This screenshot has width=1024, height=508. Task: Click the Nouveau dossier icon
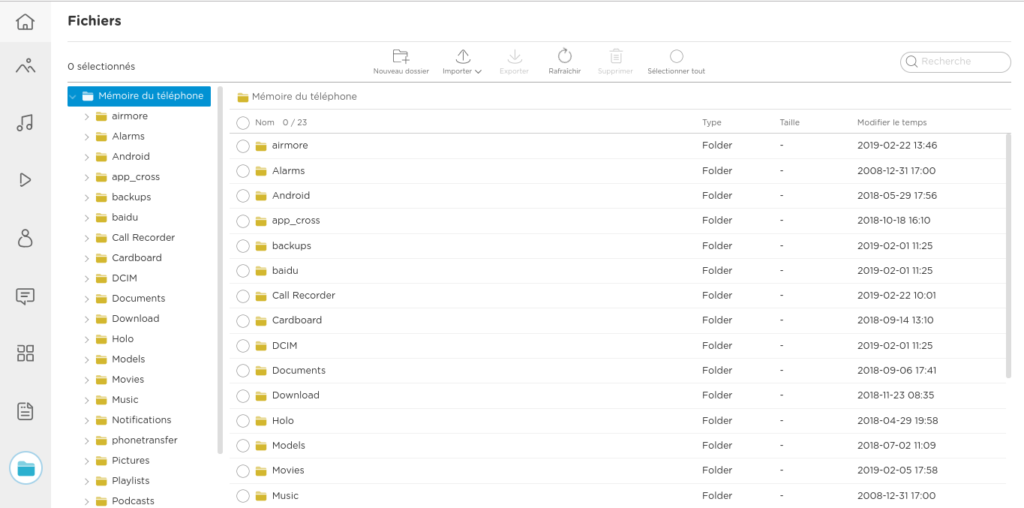[401, 56]
